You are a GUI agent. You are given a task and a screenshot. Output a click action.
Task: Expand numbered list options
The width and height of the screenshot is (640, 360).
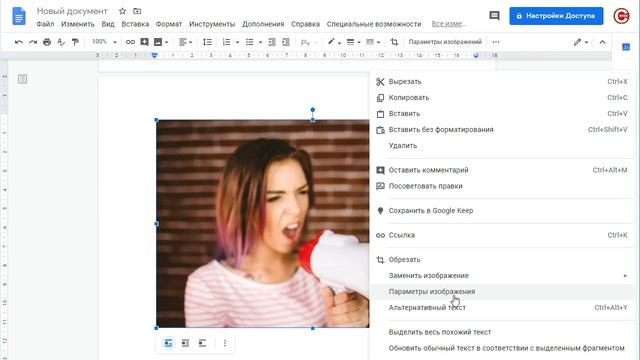coord(237,42)
